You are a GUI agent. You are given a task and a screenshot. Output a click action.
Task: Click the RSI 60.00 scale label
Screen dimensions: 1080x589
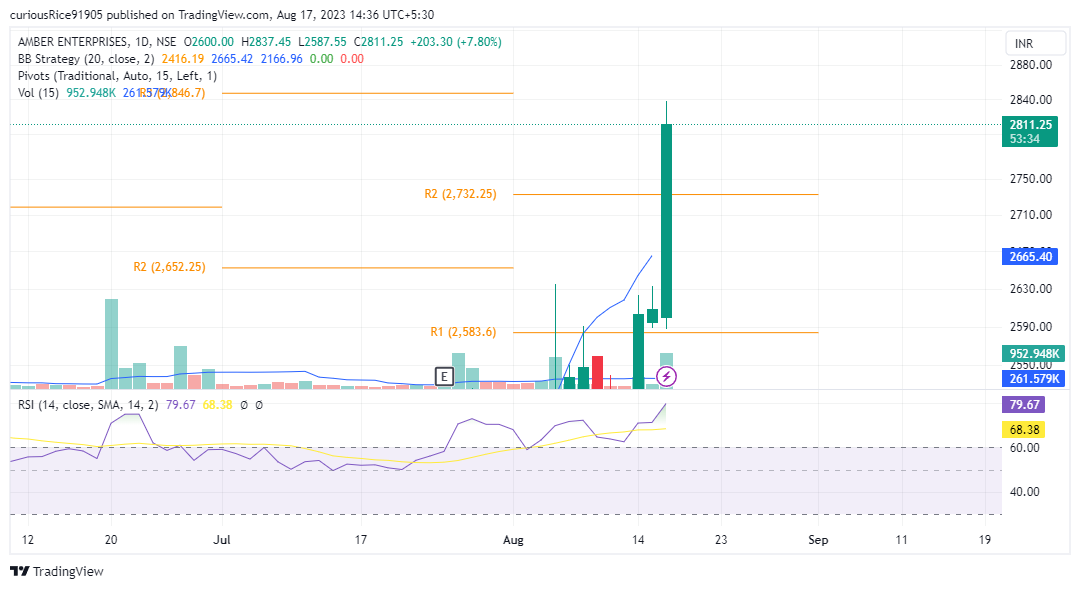click(x=1024, y=448)
